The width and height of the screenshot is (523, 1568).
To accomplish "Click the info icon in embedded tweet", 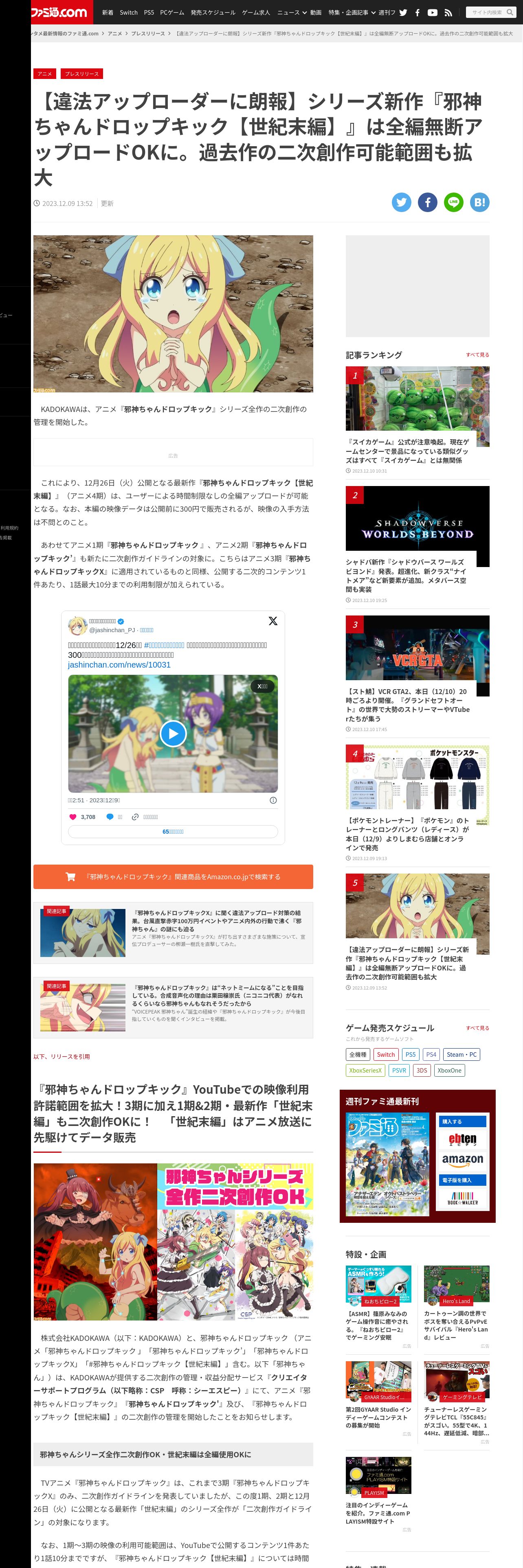I will [x=273, y=800].
